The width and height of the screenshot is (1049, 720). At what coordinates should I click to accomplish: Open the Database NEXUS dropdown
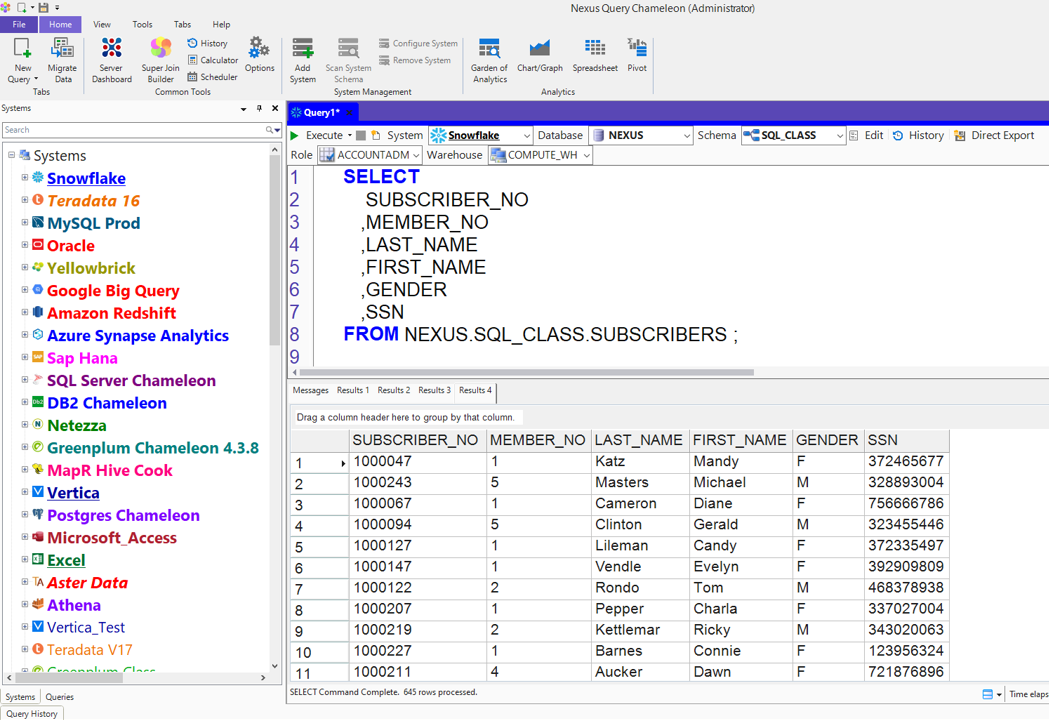[686, 136]
